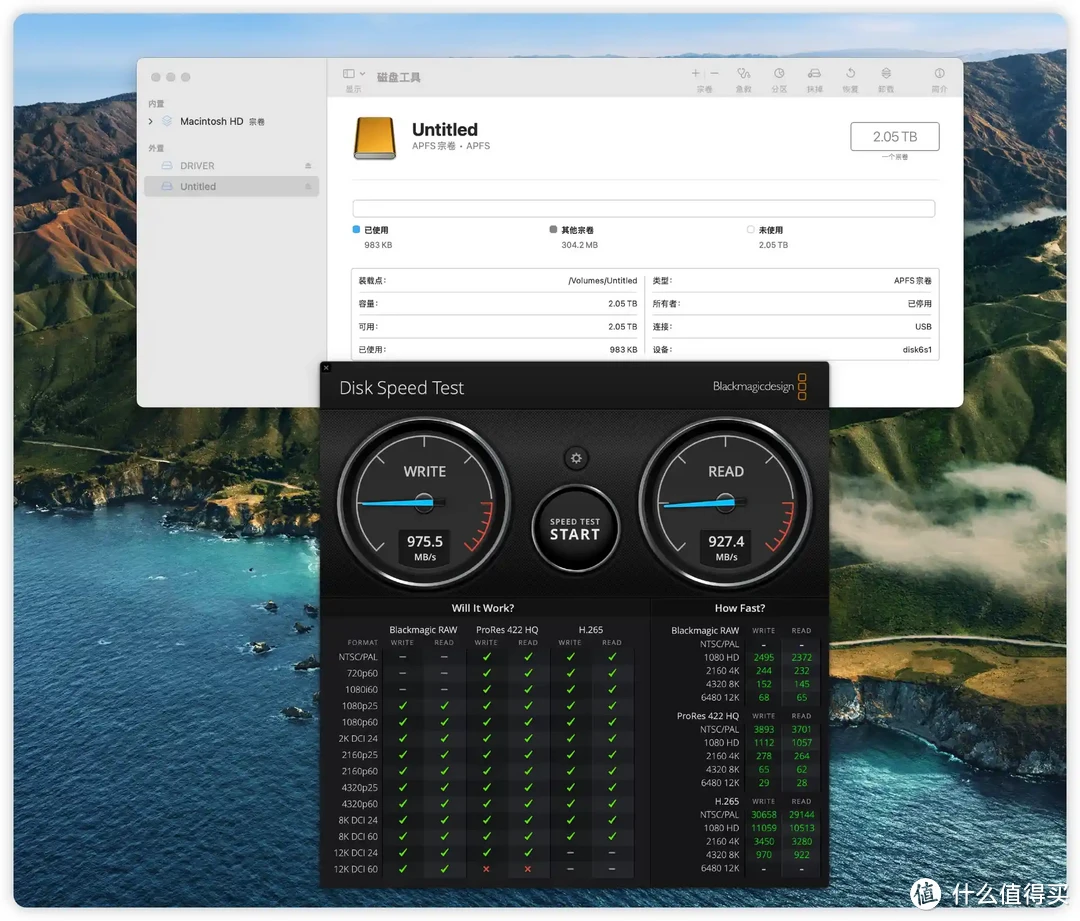The image size is (1080, 921).
Task: Open Disk Speed Test settings gear
Action: [575, 458]
